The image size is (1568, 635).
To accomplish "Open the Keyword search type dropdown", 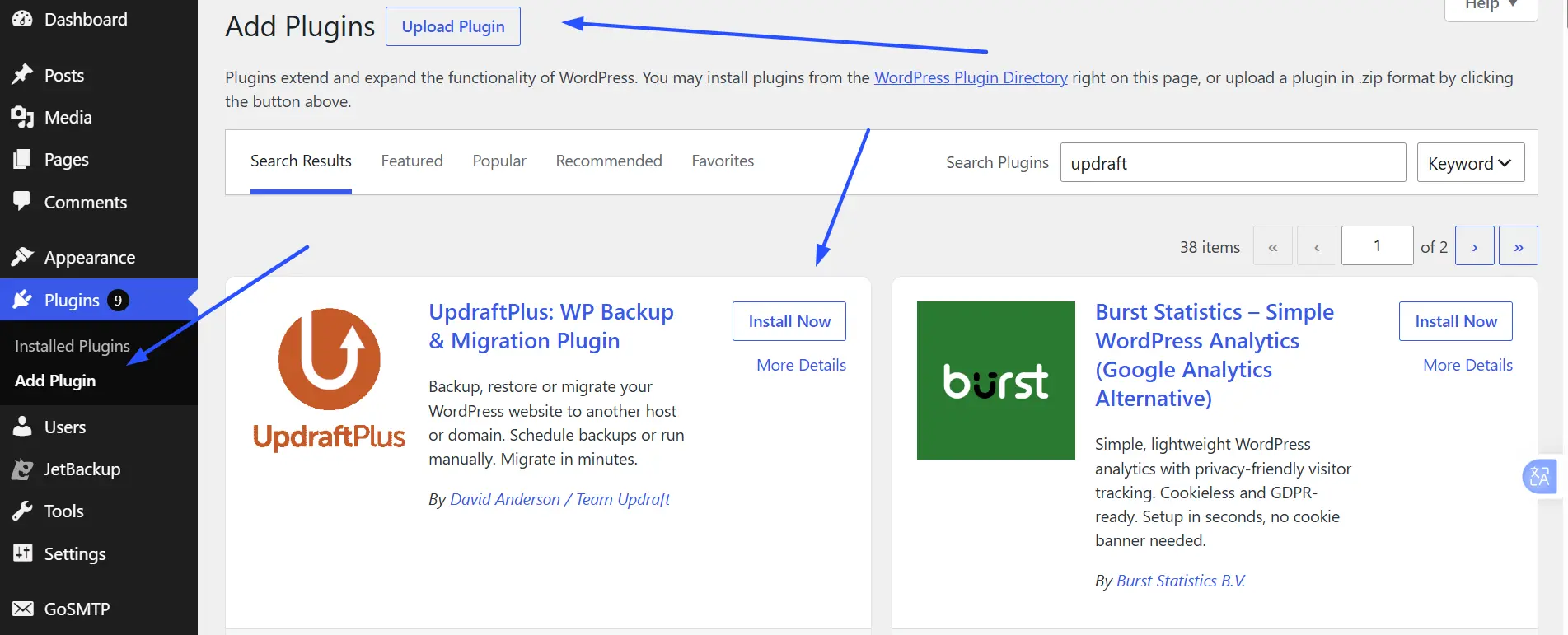I will 1471,162.
